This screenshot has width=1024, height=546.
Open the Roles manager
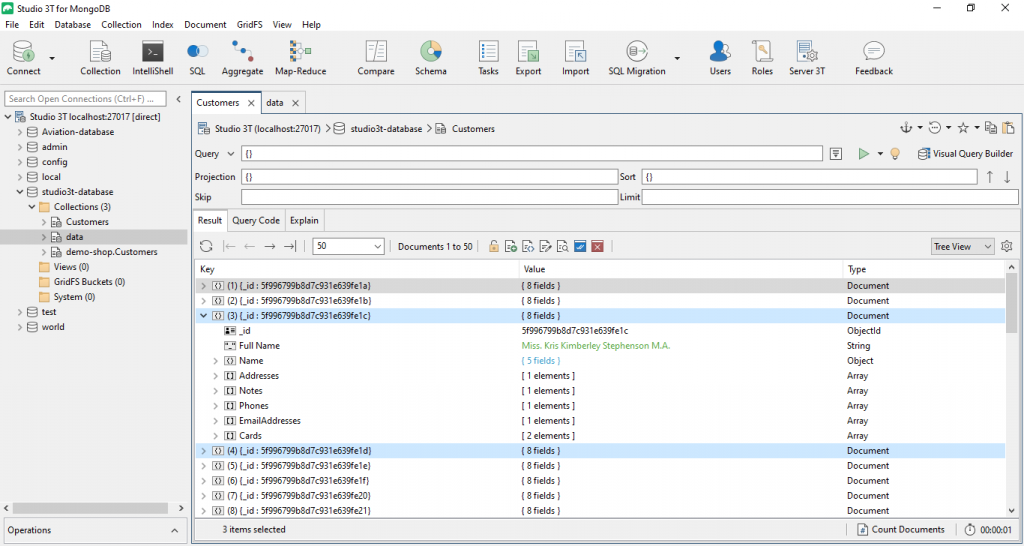pos(762,58)
